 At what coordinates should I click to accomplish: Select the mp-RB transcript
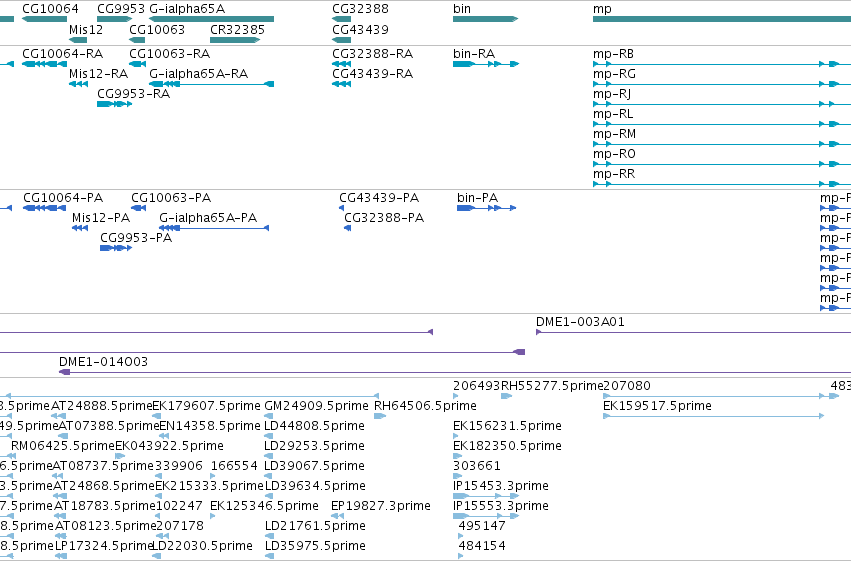(x=613, y=54)
